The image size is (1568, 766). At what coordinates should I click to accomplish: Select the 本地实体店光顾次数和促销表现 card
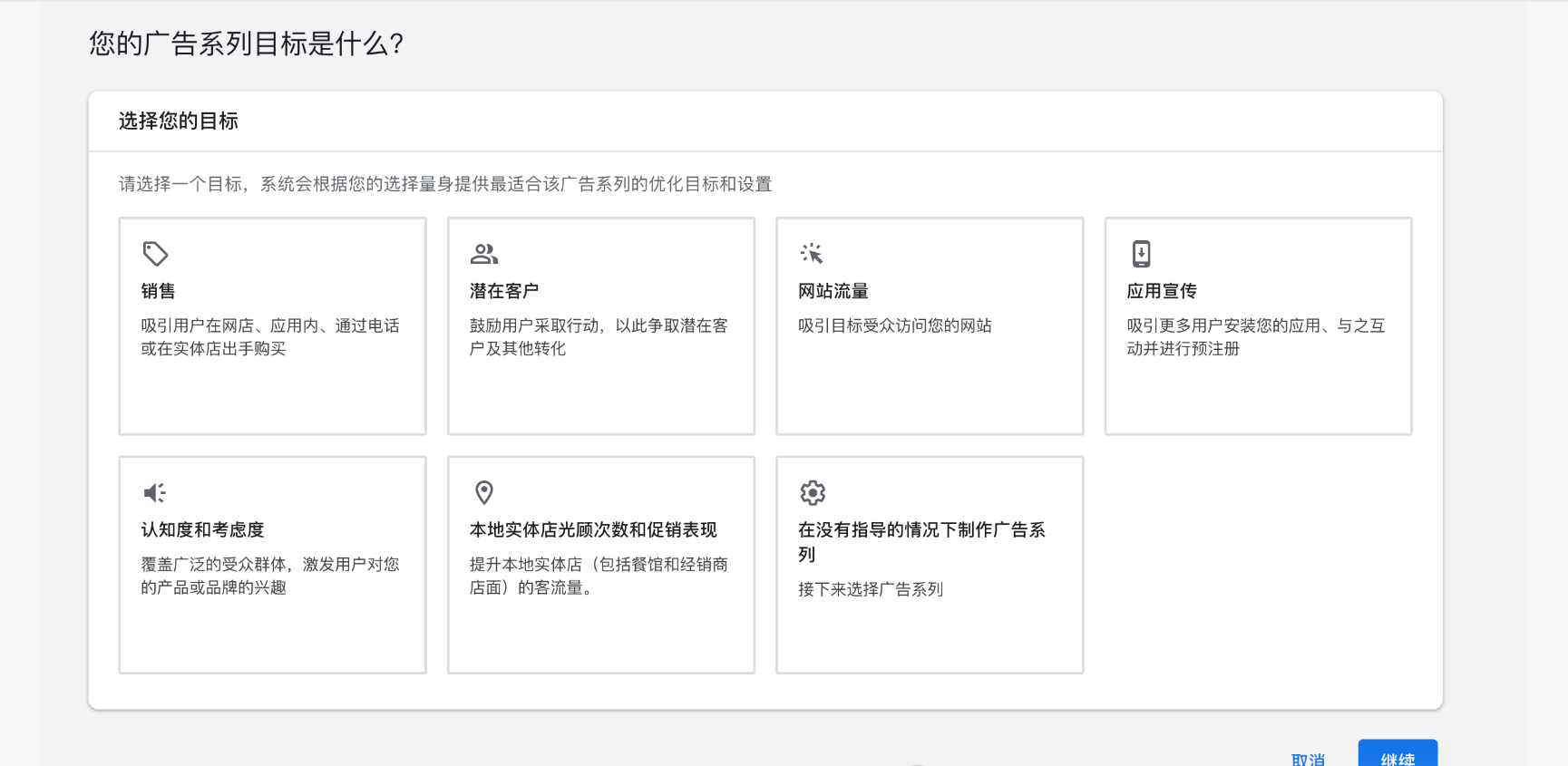601,565
